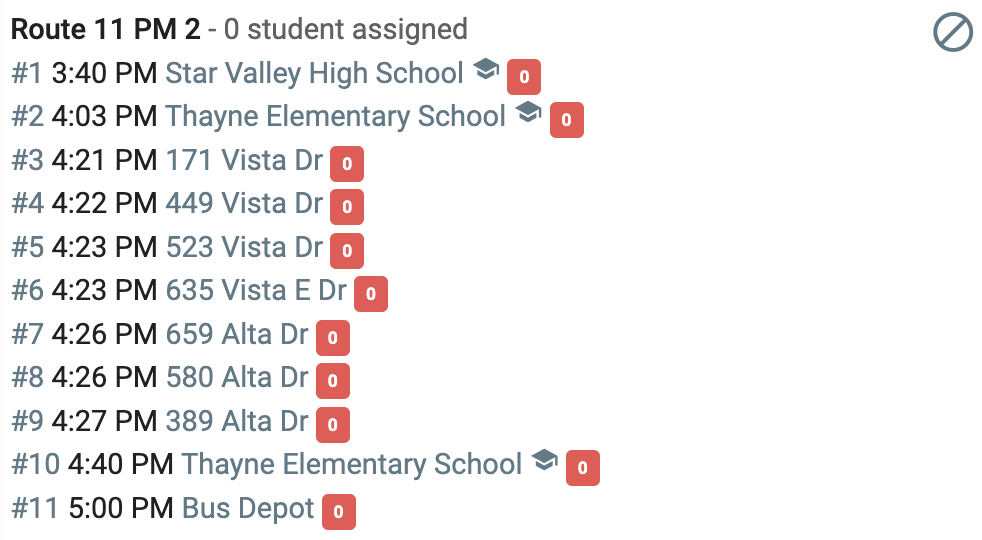Select the 449 Vista Dr stop
The width and height of the screenshot is (982, 540).
(244, 204)
